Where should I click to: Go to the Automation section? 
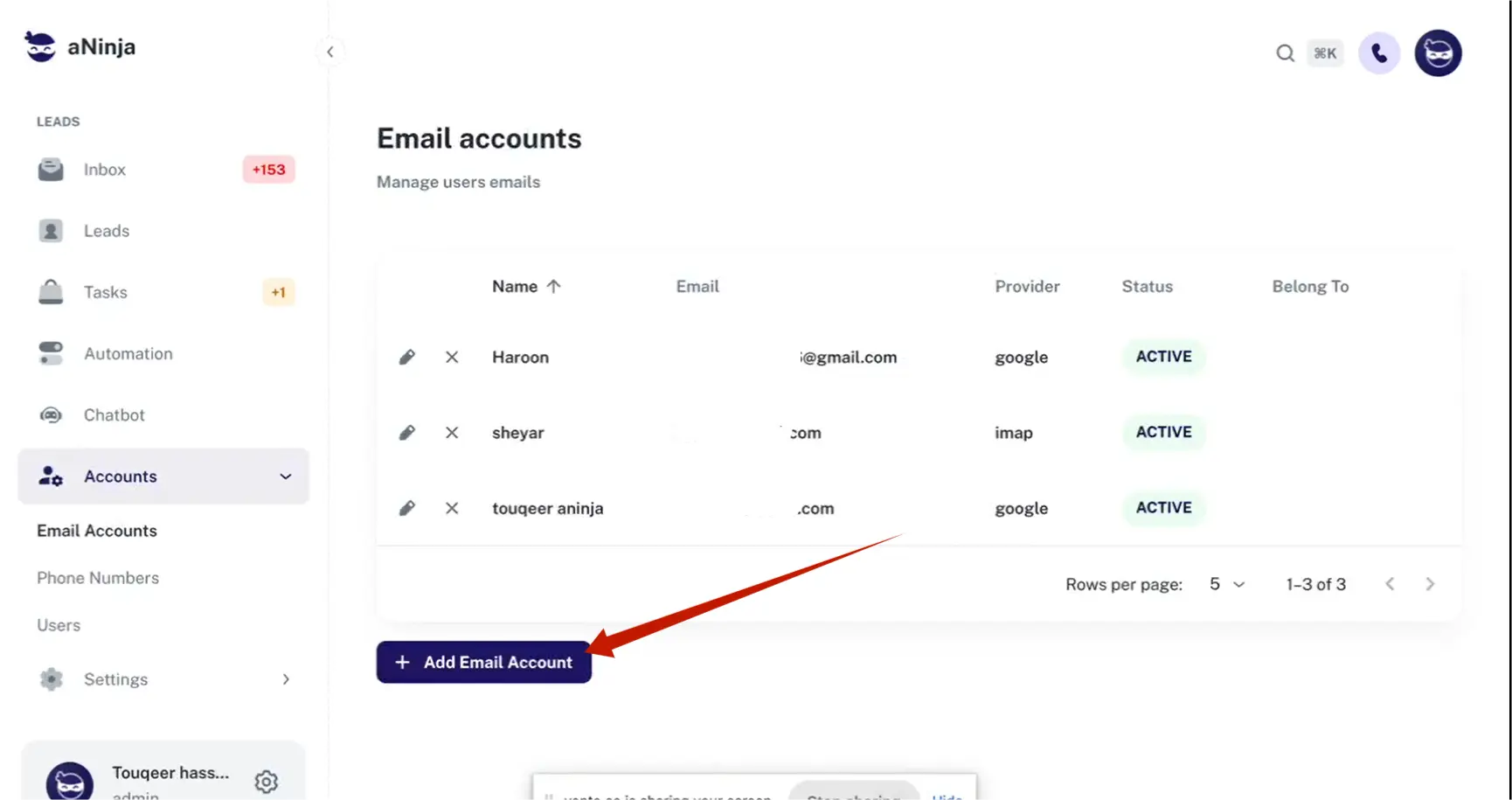128,354
